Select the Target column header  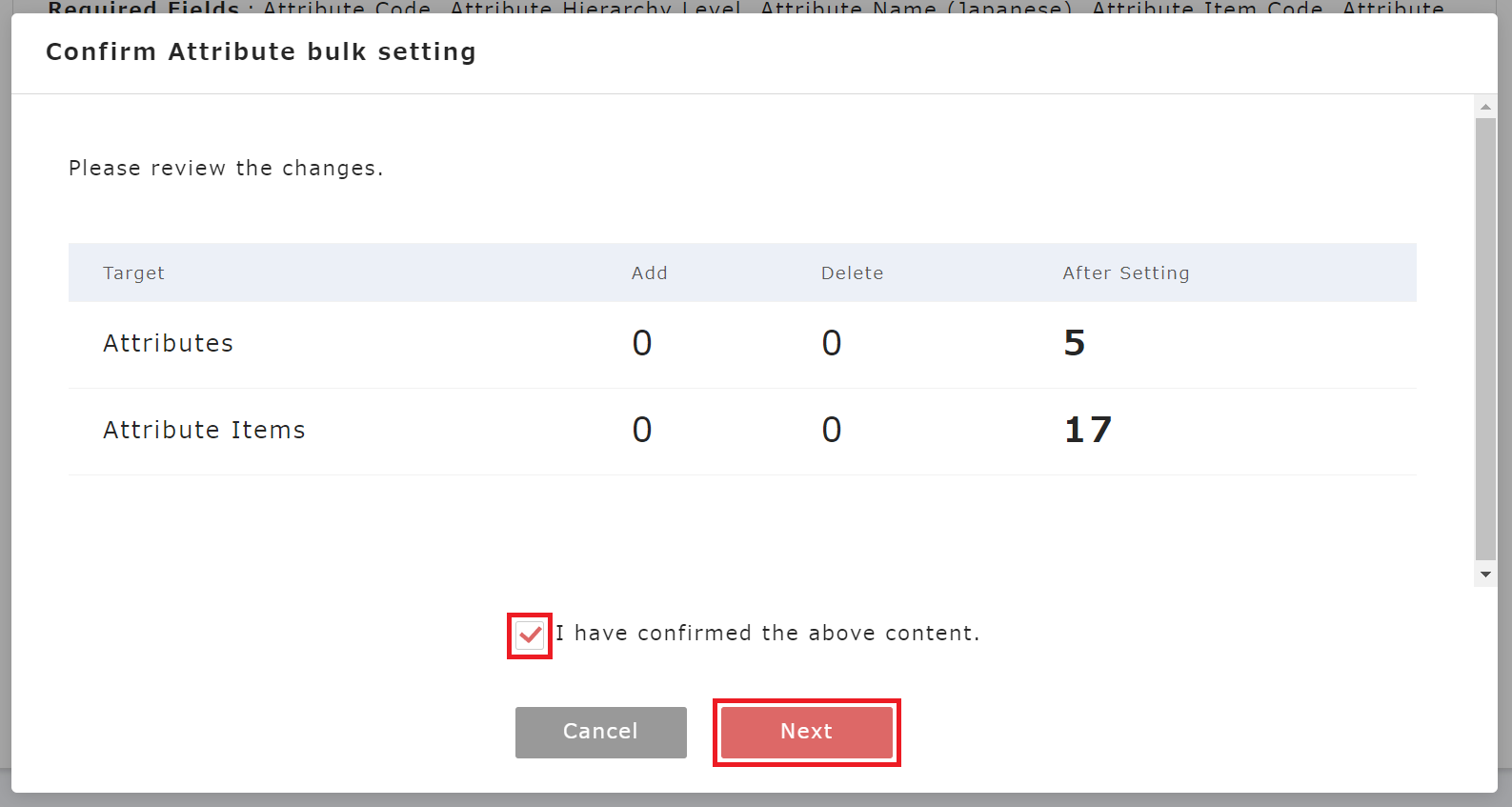pyautogui.click(x=133, y=273)
